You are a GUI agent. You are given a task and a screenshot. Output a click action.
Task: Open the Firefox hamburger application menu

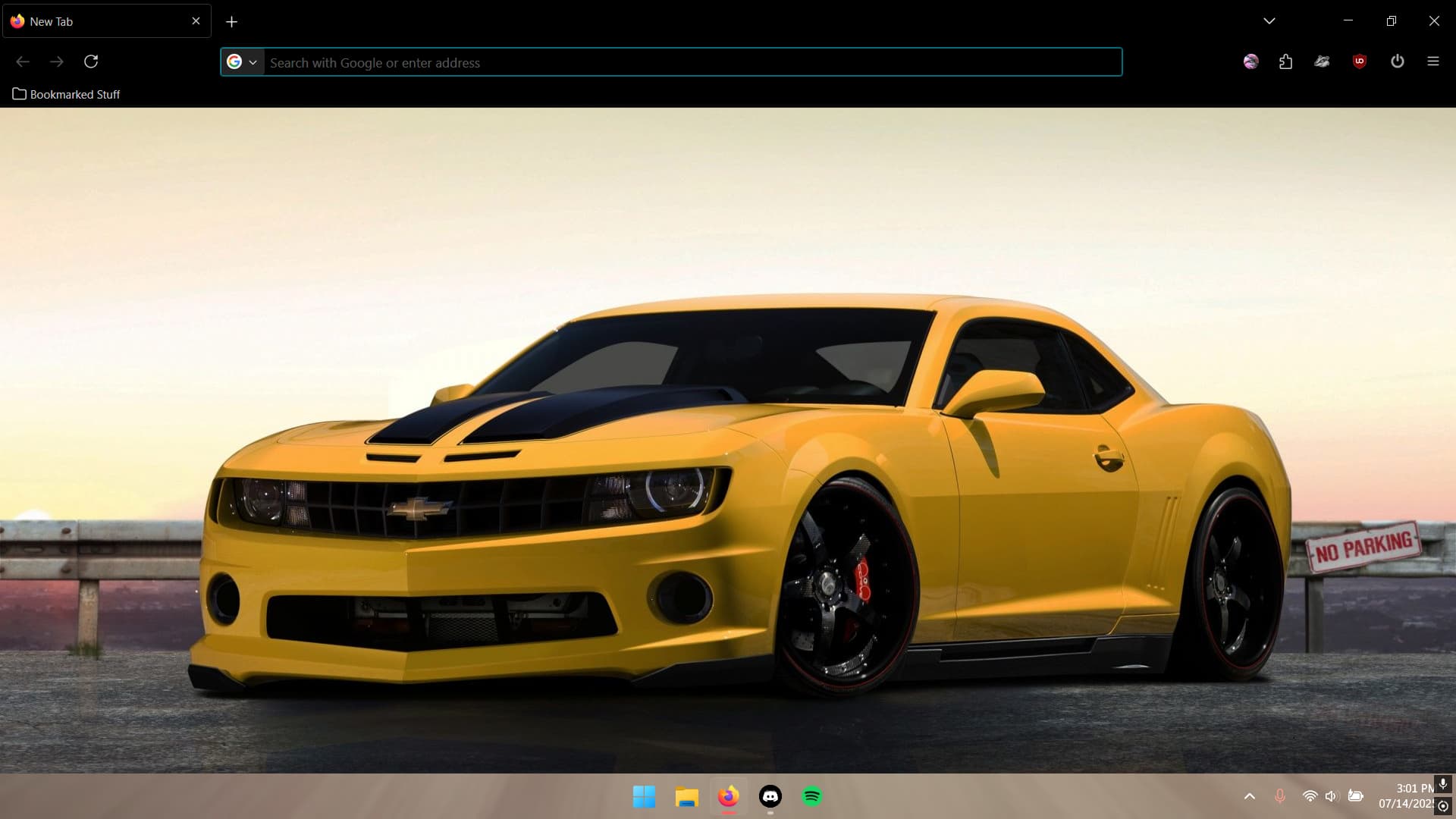tap(1433, 61)
